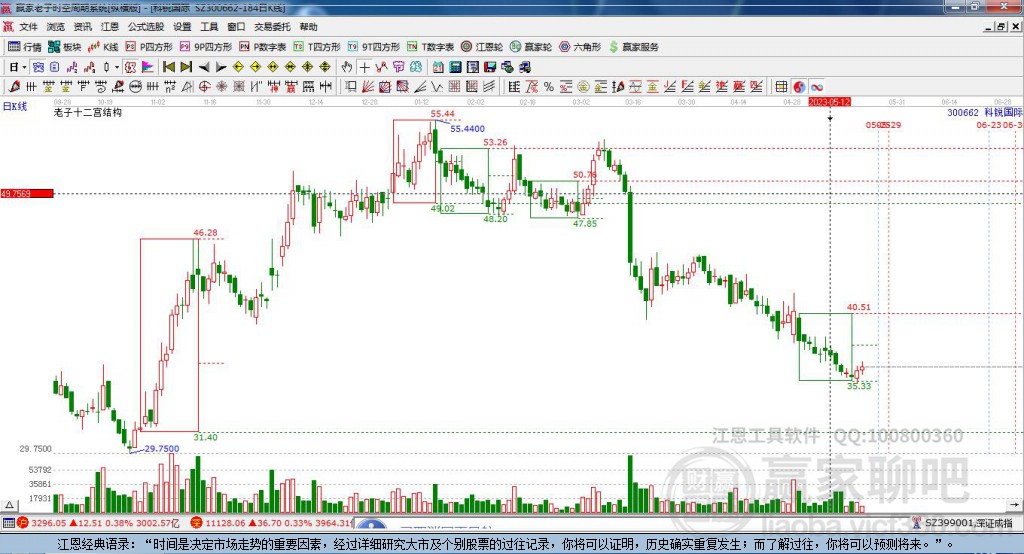The width and height of the screenshot is (1024, 554).
Task: Select the percent % retracement tool
Action: pyautogui.click(x=549, y=86)
